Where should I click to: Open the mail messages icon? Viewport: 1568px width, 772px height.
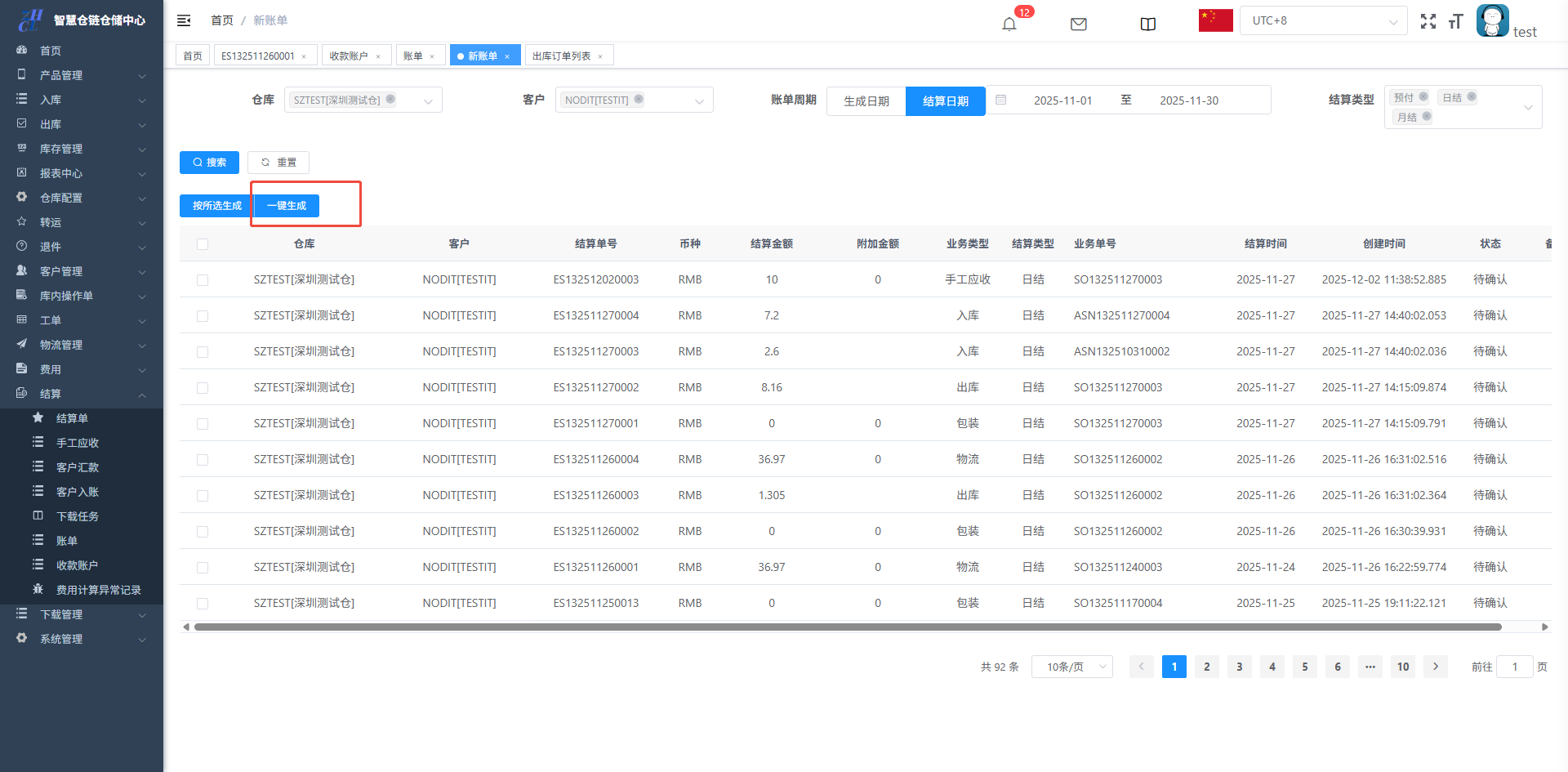pos(1078,24)
